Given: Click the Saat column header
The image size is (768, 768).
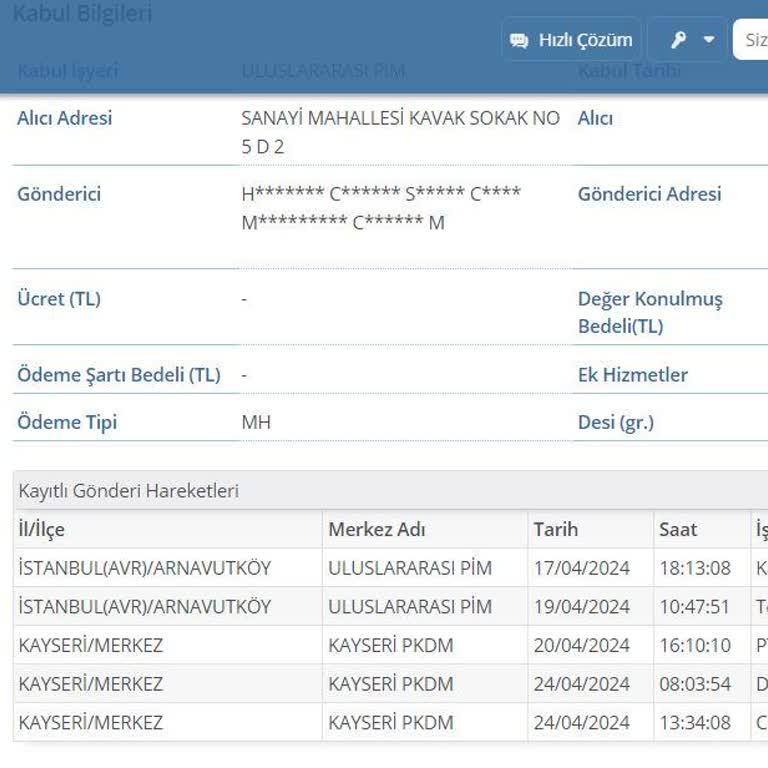Looking at the screenshot, I should (x=678, y=529).
